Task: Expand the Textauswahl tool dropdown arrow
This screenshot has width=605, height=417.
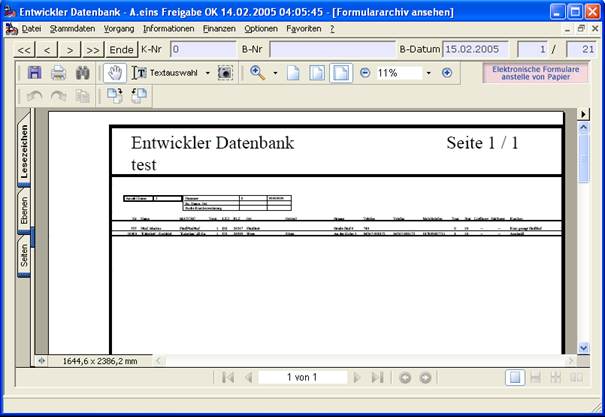Action: click(x=208, y=73)
